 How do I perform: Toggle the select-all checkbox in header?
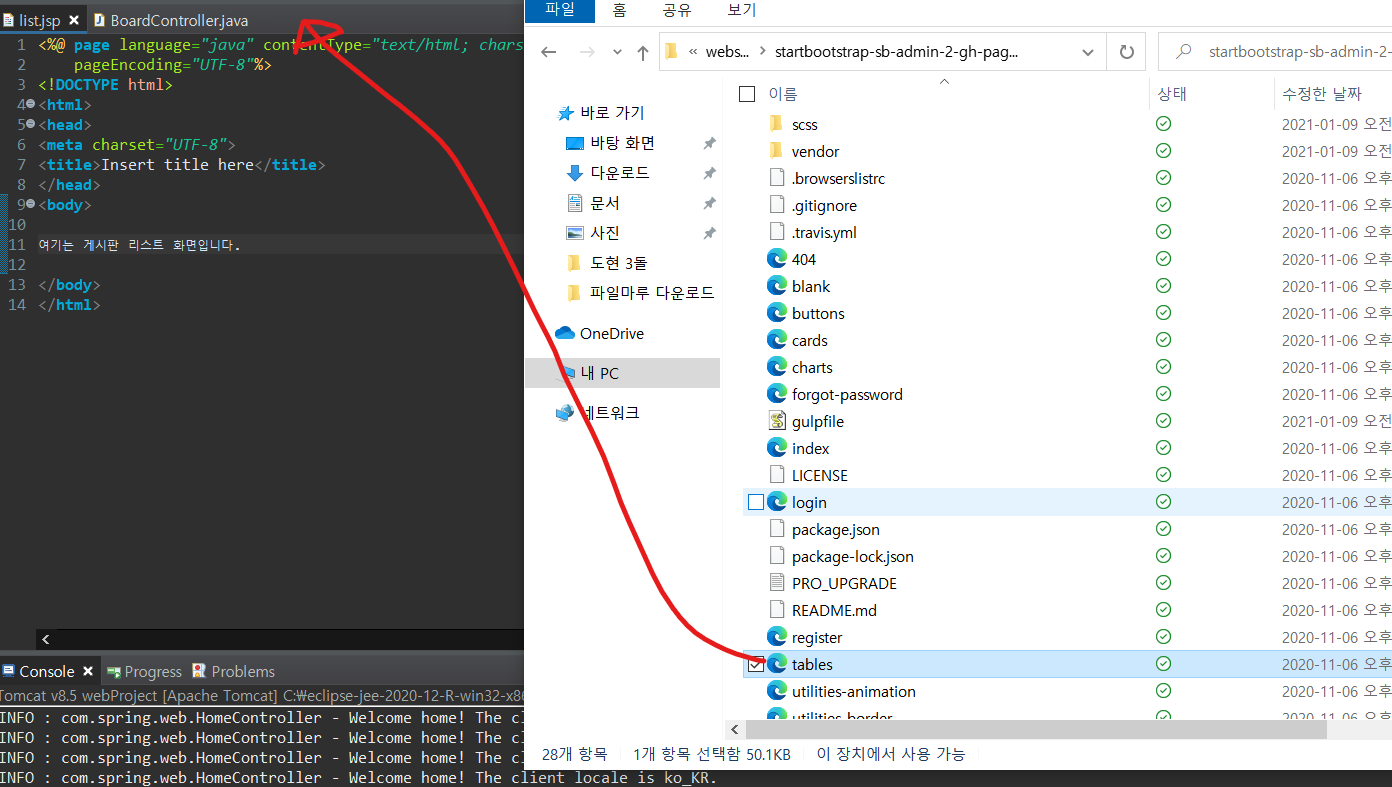(747, 94)
